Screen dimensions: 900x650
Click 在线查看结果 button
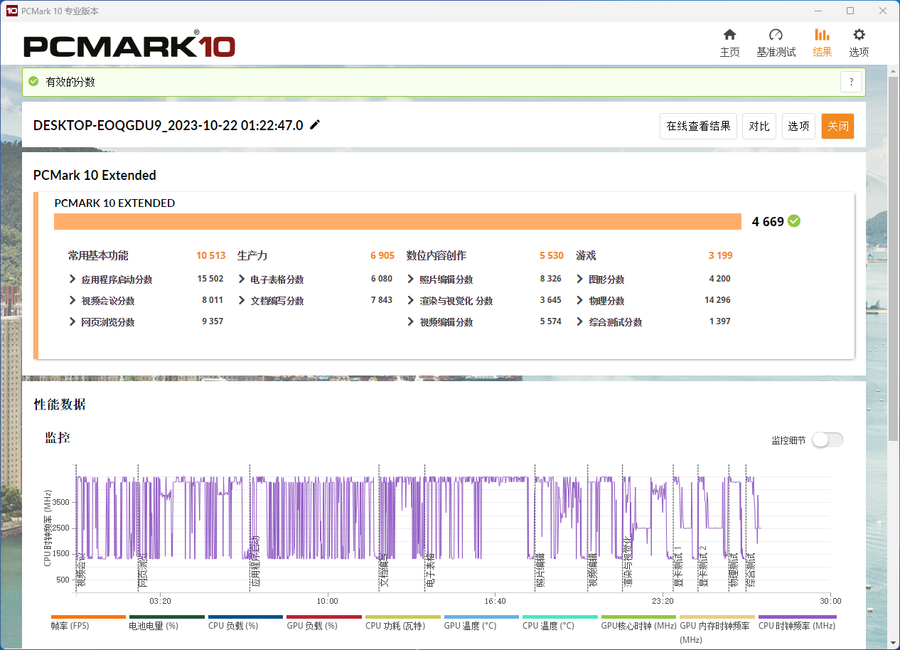click(698, 126)
